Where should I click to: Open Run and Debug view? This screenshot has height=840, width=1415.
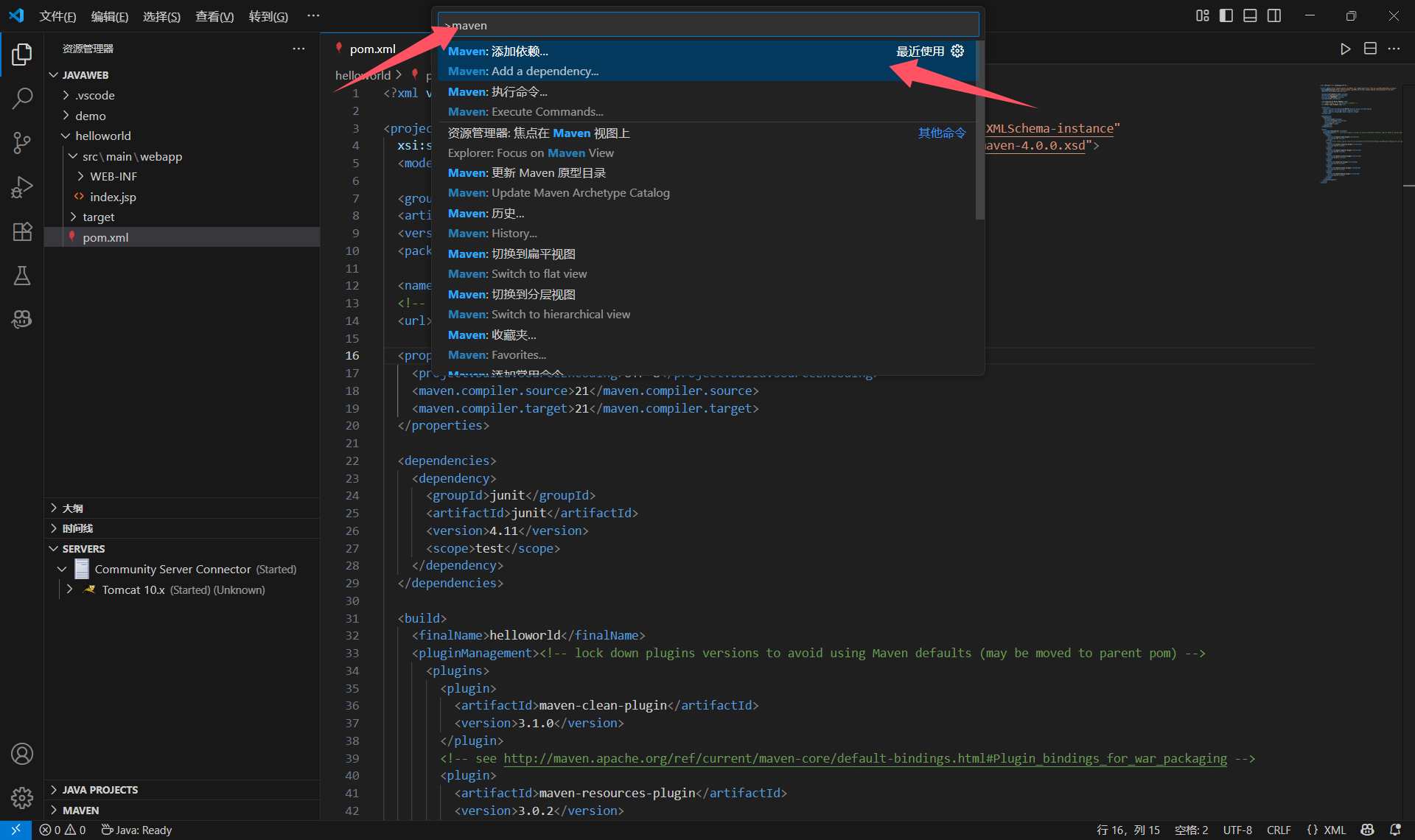pos(22,187)
